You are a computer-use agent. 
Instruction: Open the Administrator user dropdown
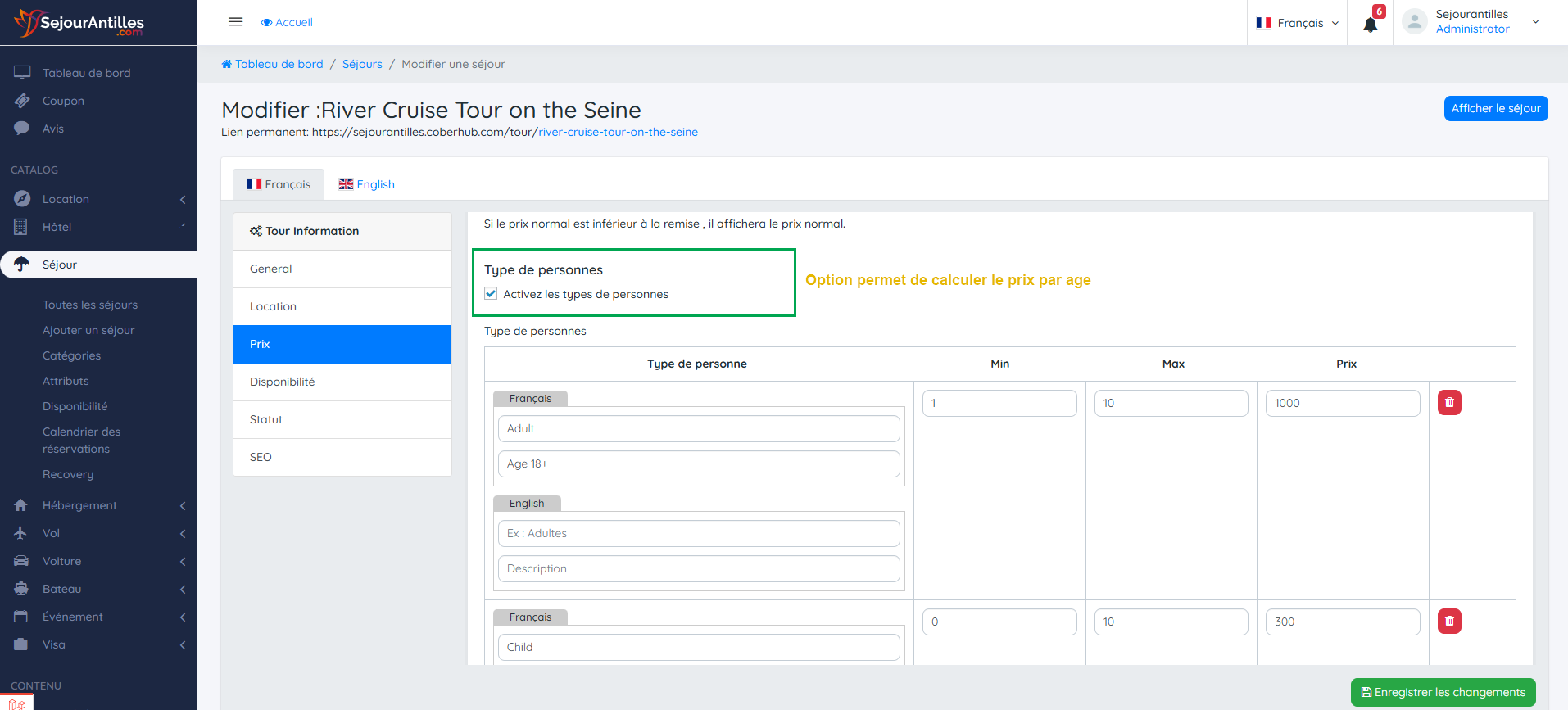pyautogui.click(x=1471, y=22)
